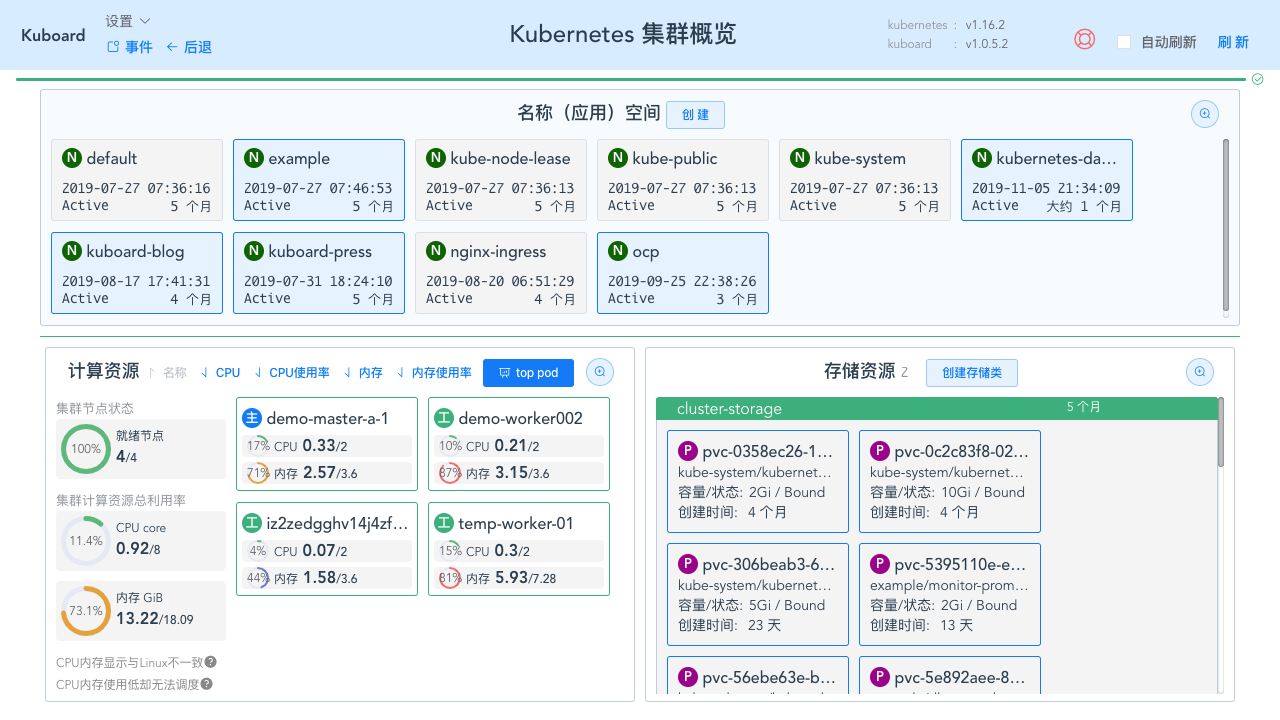Click the blue node icon on demo-master-a-1
The height and width of the screenshot is (720, 1280).
pos(252,417)
